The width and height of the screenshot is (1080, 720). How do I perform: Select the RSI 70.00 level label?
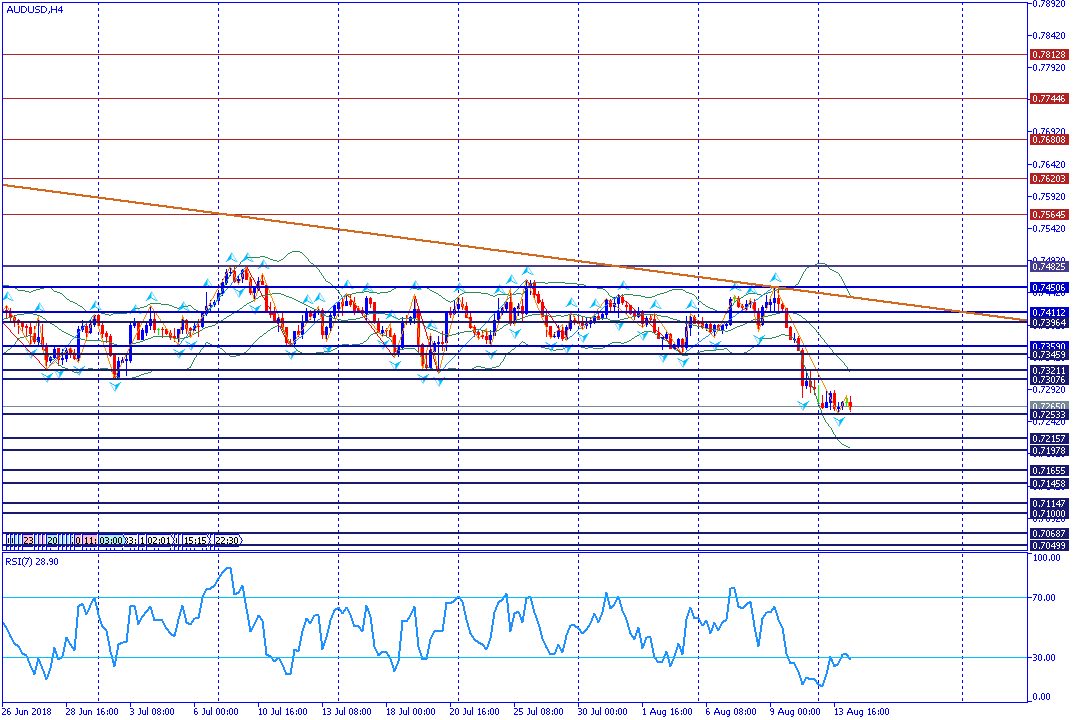(1045, 598)
